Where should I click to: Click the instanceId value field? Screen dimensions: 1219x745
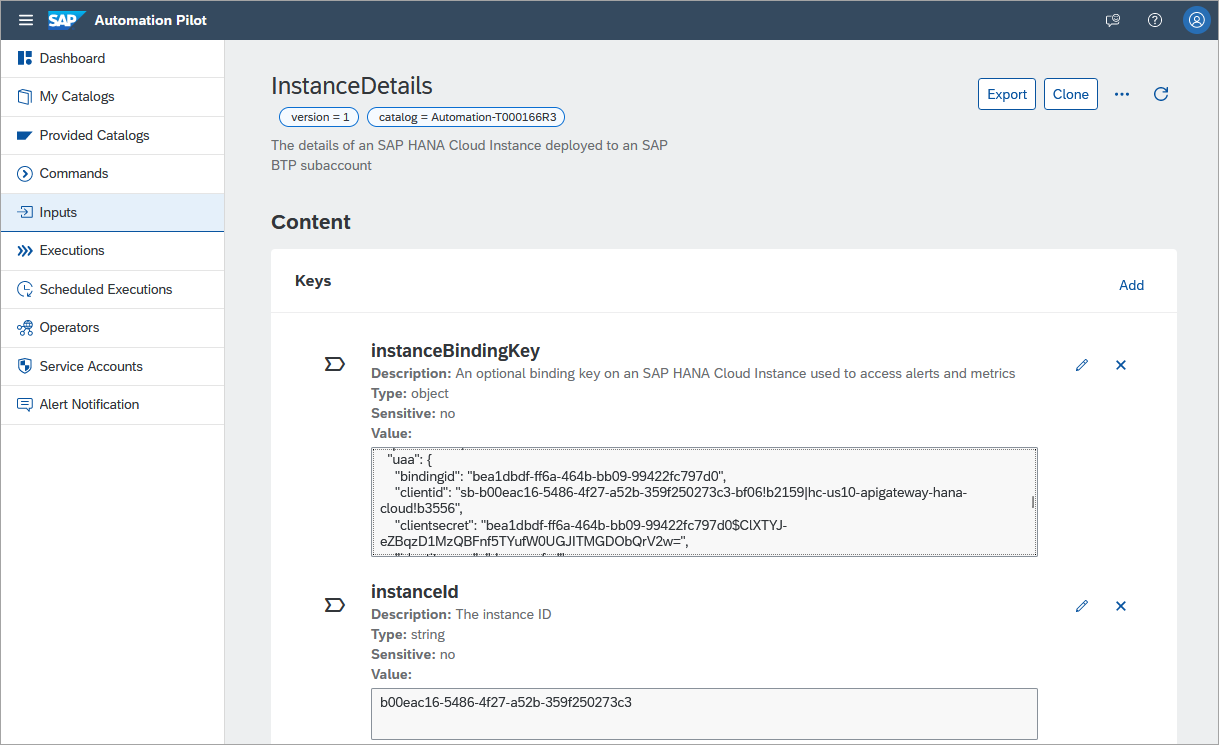pyautogui.click(x=704, y=714)
